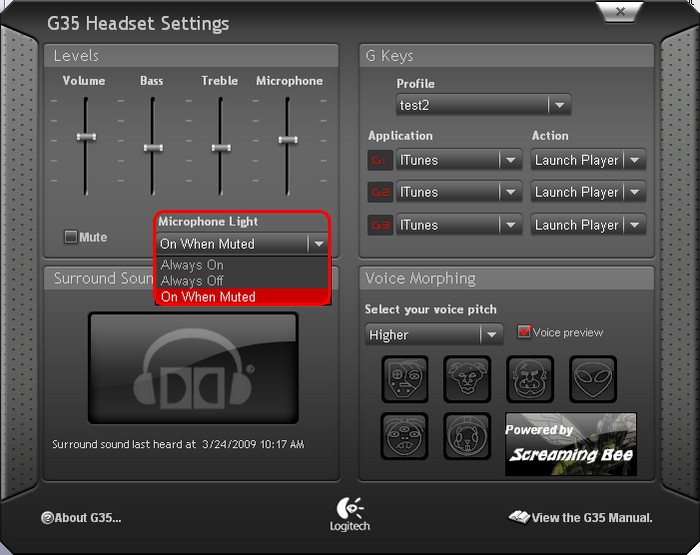Click the Bass slider handle
700x555 pixels.
pos(153,148)
